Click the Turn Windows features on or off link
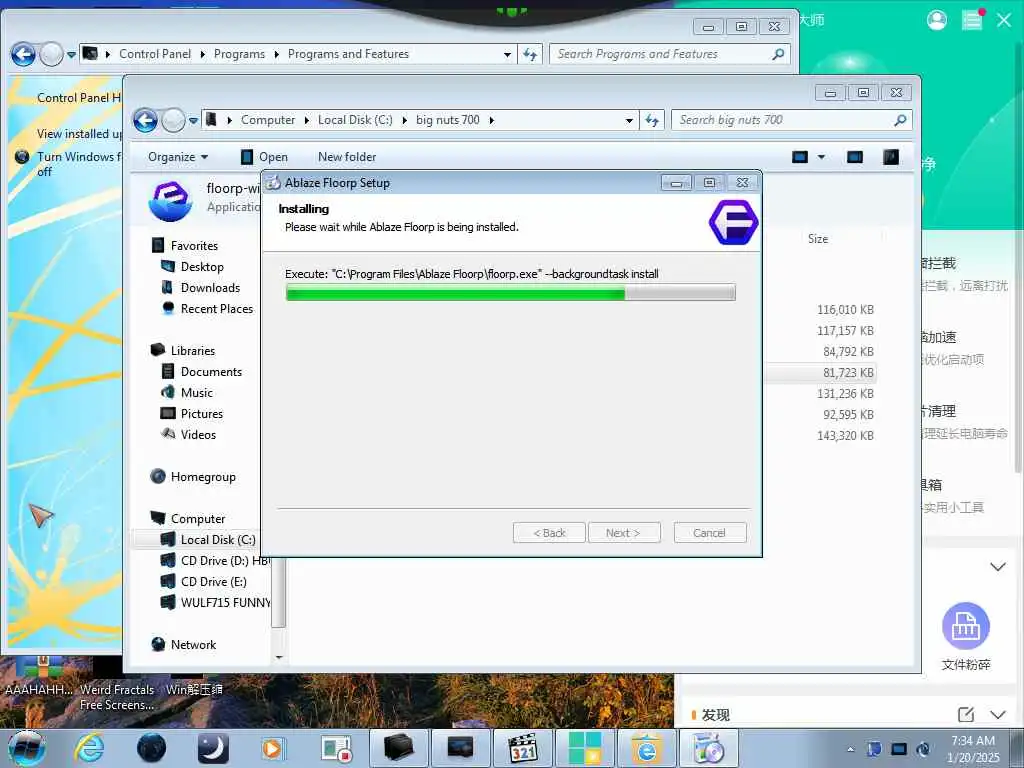This screenshot has width=1024, height=768. [78, 164]
